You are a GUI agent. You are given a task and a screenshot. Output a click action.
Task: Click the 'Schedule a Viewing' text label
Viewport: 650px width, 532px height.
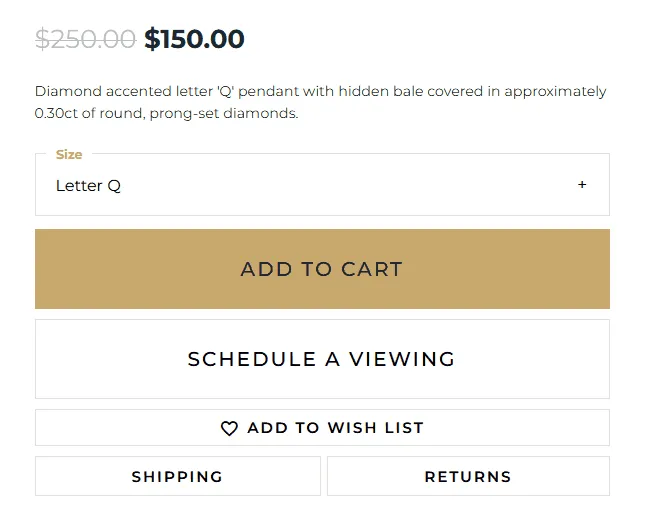click(322, 359)
